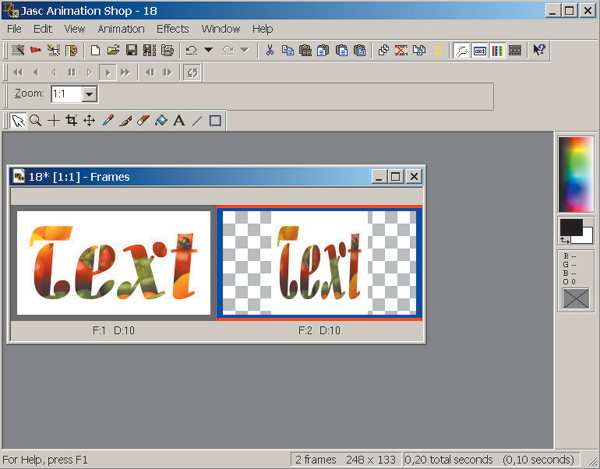Cut selection with the scissors icon
The height and width of the screenshot is (469, 600).
coord(270,50)
